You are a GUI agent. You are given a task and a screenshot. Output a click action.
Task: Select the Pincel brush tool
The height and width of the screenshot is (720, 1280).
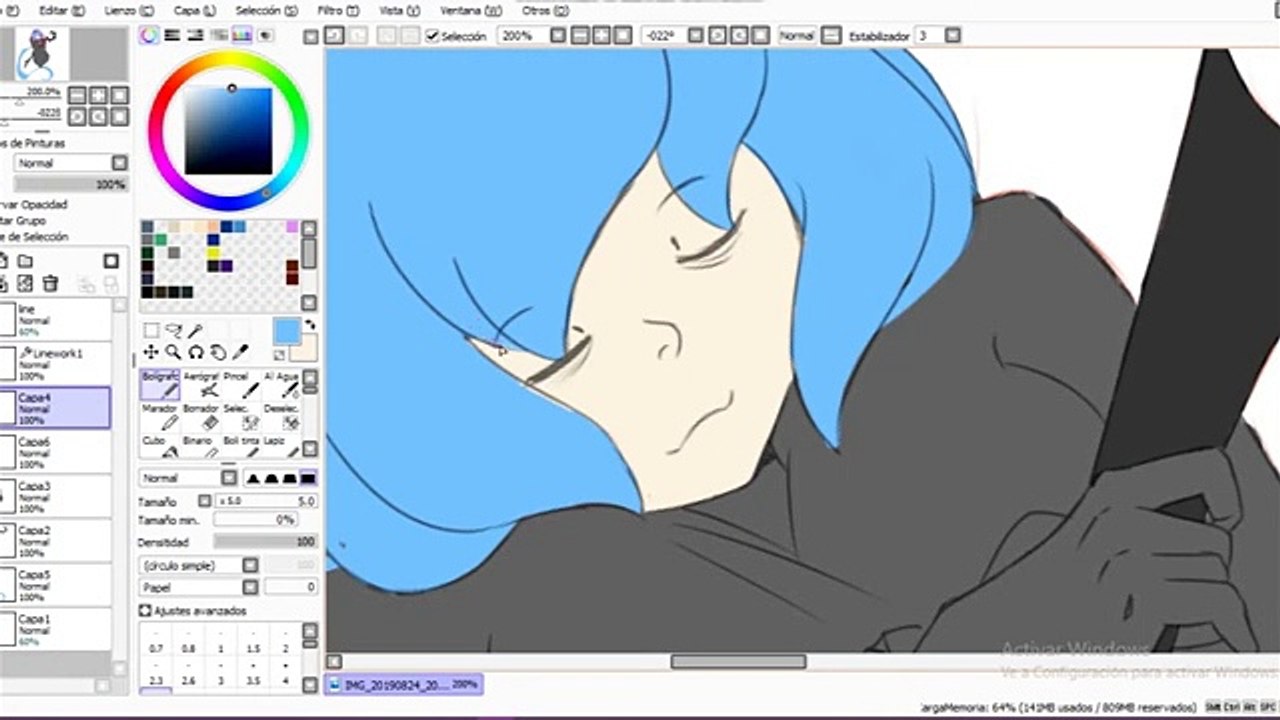tap(241, 384)
